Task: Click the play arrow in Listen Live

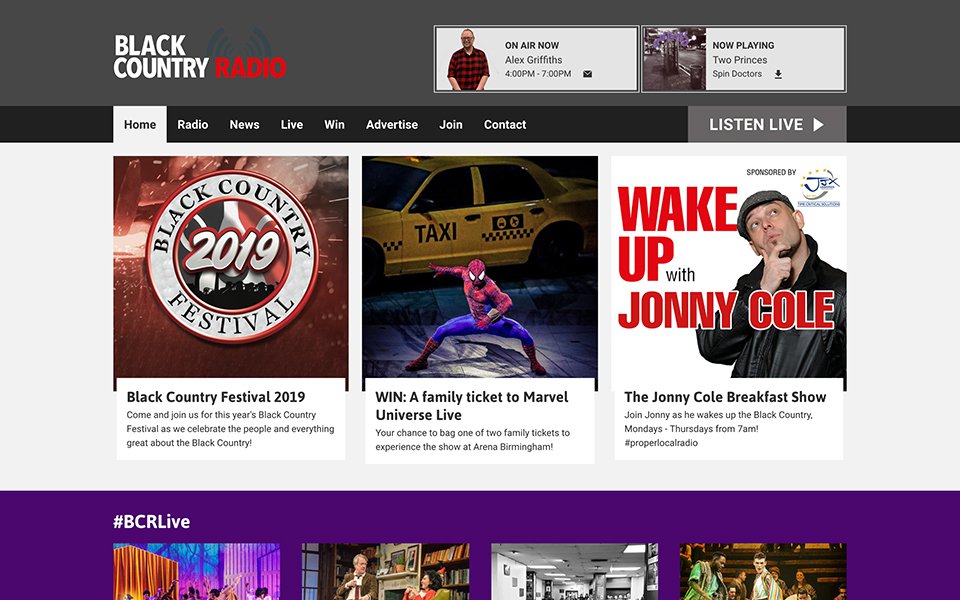Action: (819, 125)
